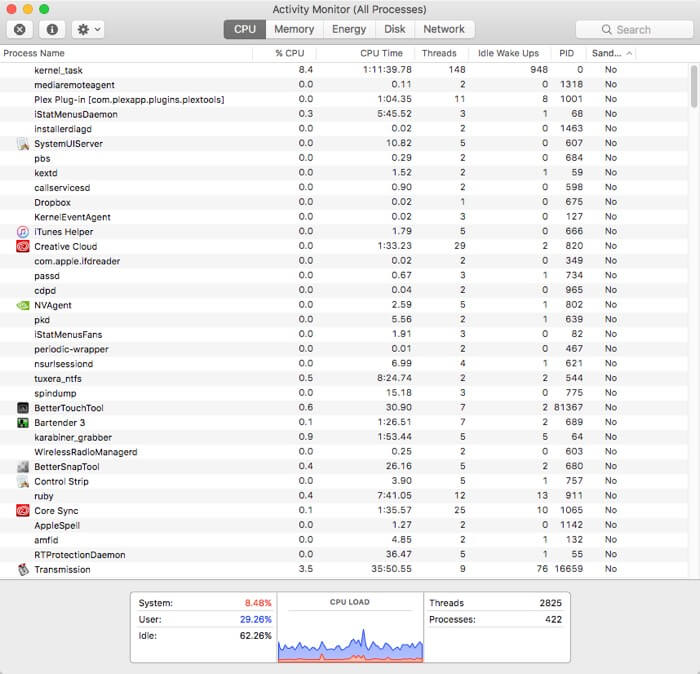Select the pkd process row
Image resolution: width=700 pixels, height=674 pixels.
344,320
